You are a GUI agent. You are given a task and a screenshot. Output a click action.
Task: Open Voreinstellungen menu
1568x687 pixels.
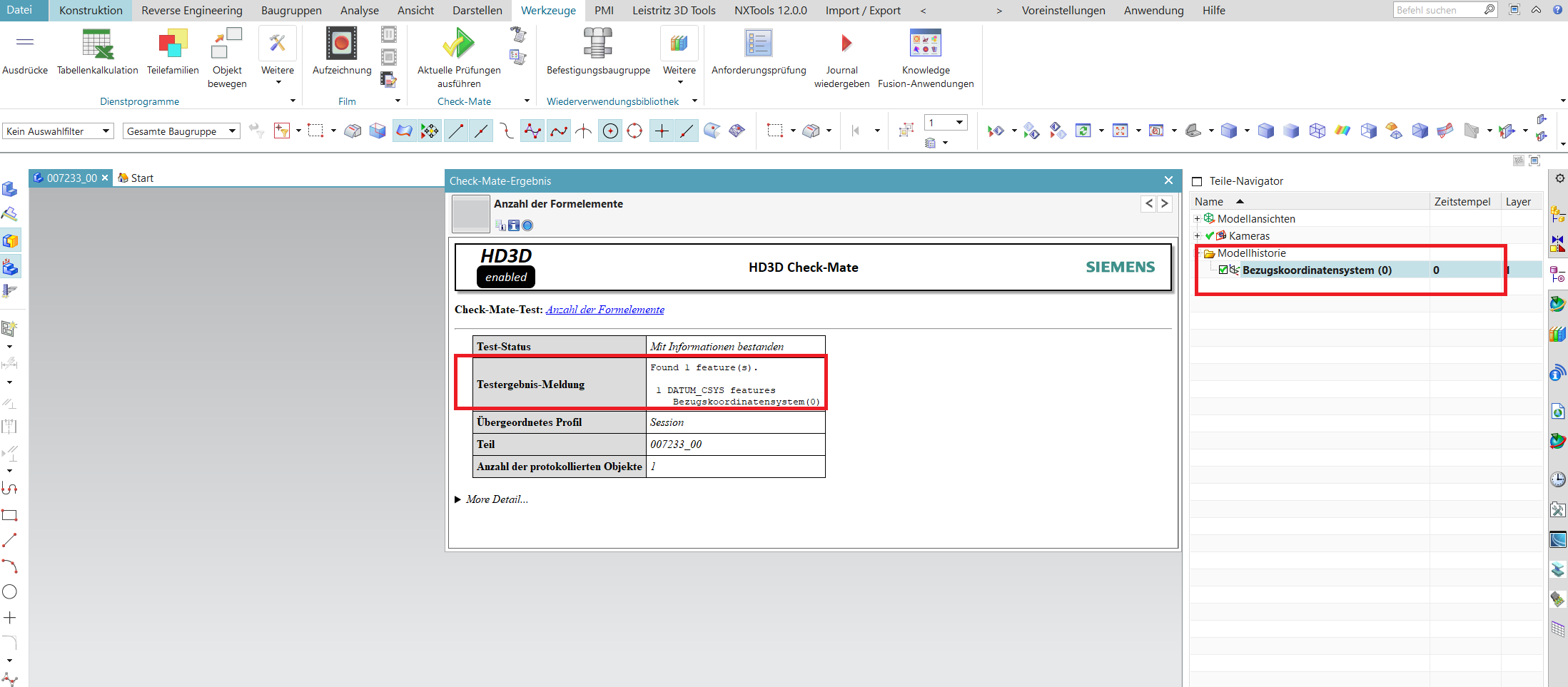[x=1063, y=10]
